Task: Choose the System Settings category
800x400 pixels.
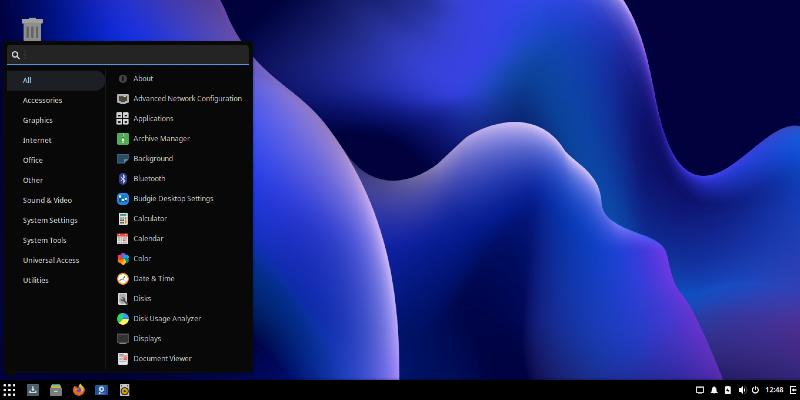Action: [50, 220]
